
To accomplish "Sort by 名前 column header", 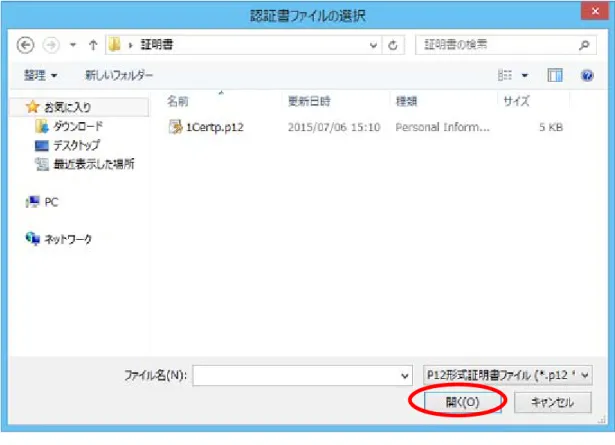I will pos(178,102).
